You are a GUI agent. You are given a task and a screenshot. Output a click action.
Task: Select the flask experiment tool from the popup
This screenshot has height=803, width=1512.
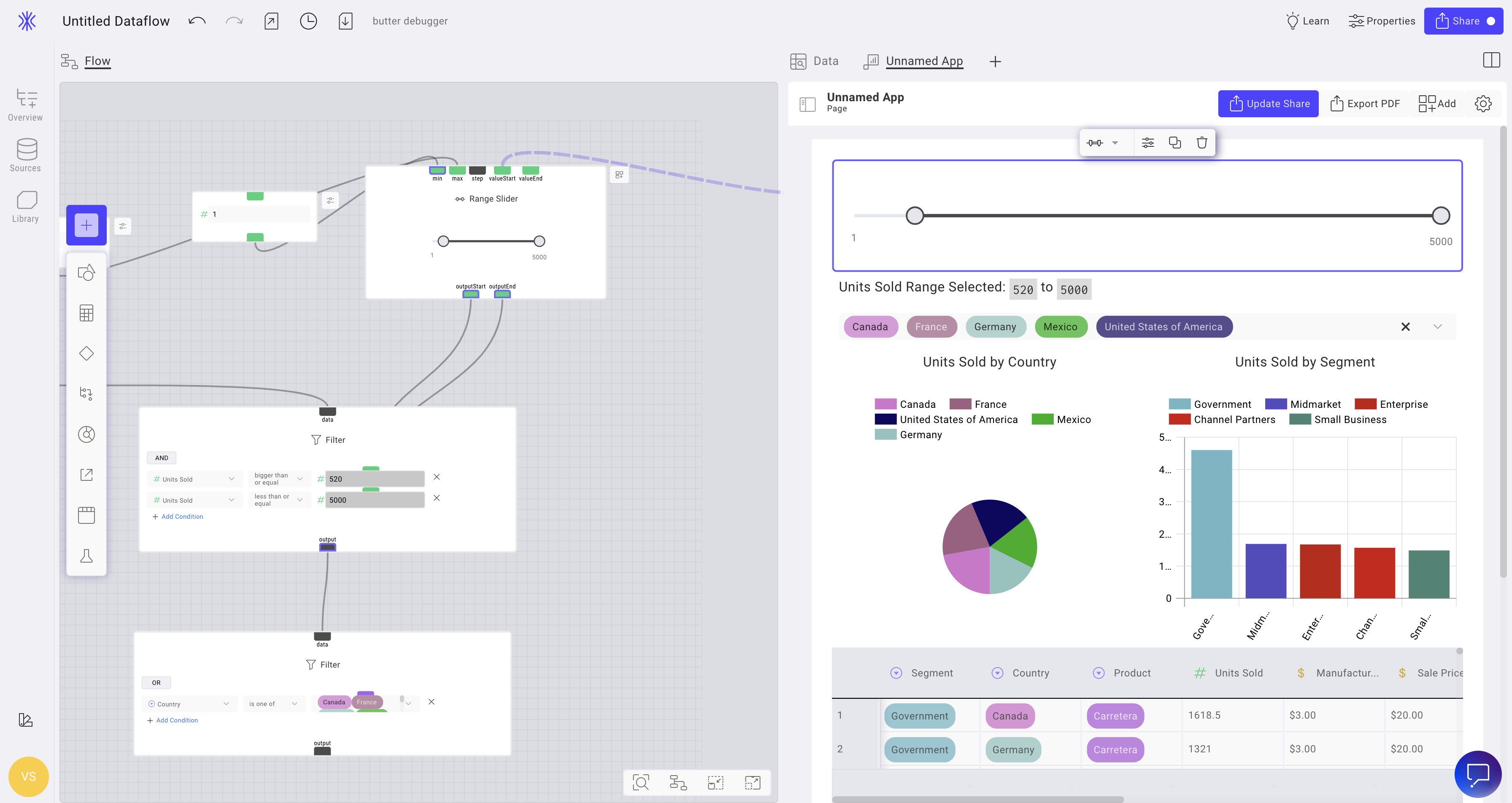pyautogui.click(x=86, y=555)
